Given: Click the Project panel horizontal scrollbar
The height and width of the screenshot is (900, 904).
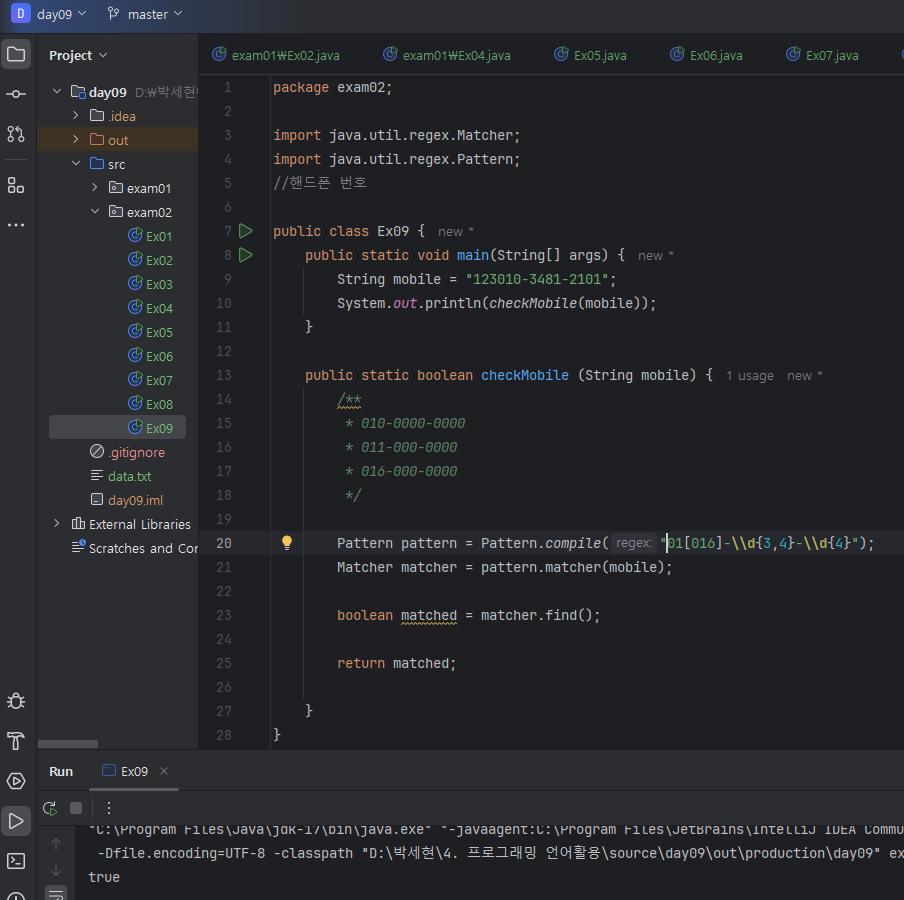Looking at the screenshot, I should click(x=68, y=744).
